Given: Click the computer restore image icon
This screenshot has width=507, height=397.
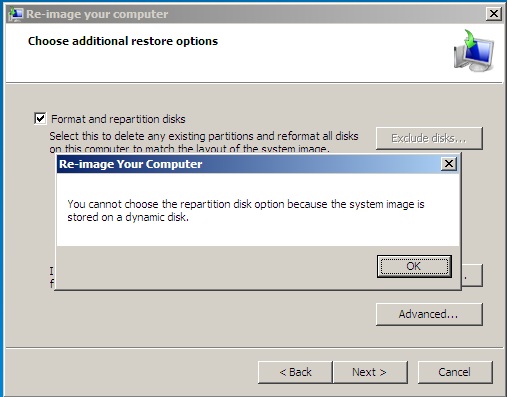Looking at the screenshot, I should pos(473,51).
